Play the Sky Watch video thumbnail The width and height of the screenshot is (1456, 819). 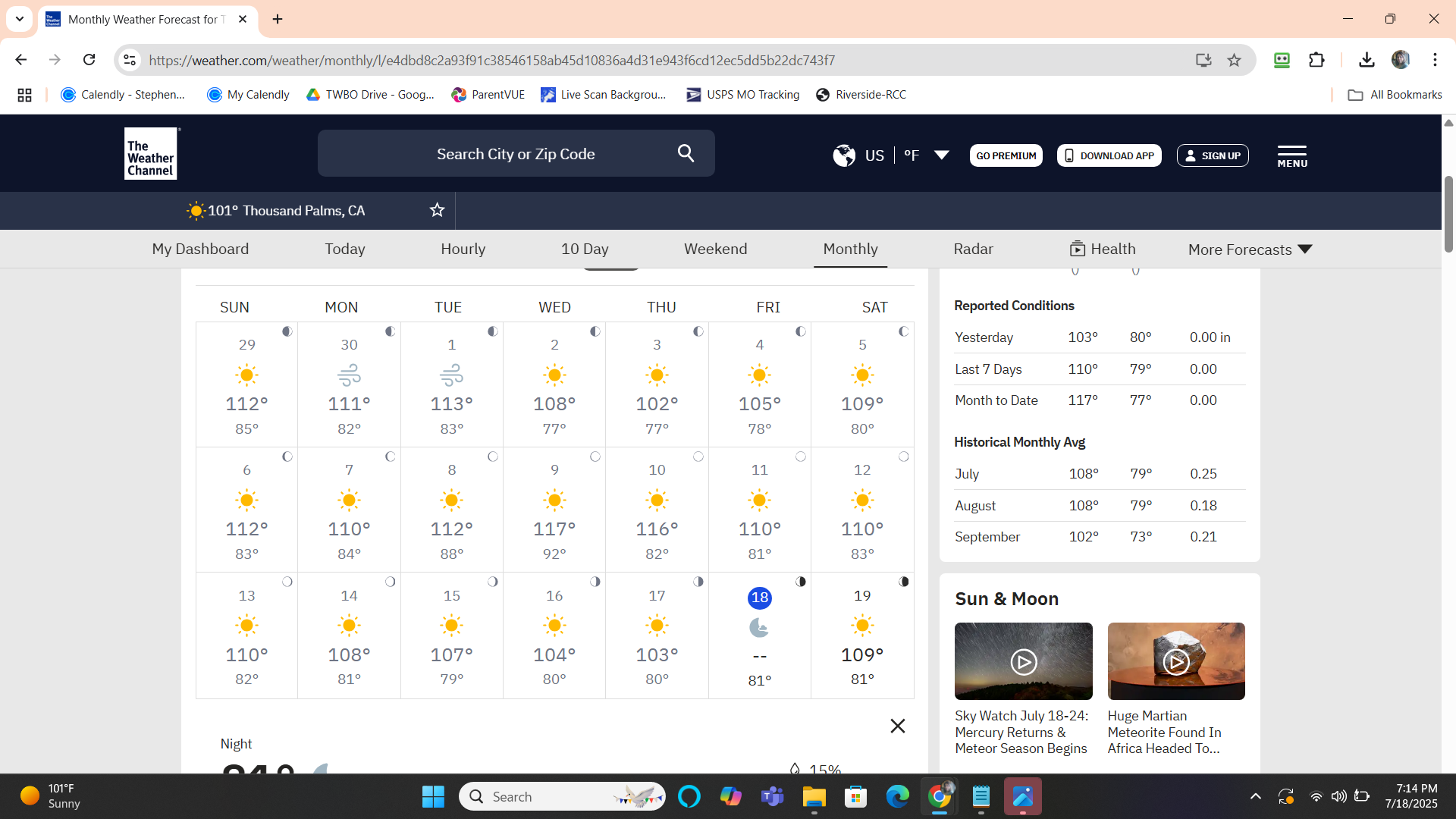point(1023,661)
